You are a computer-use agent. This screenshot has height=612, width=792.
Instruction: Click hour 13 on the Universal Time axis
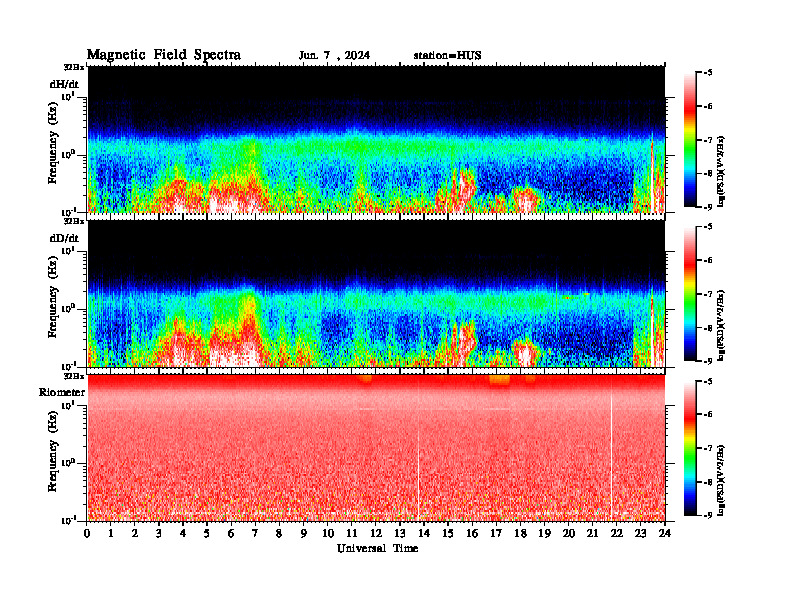pos(400,534)
